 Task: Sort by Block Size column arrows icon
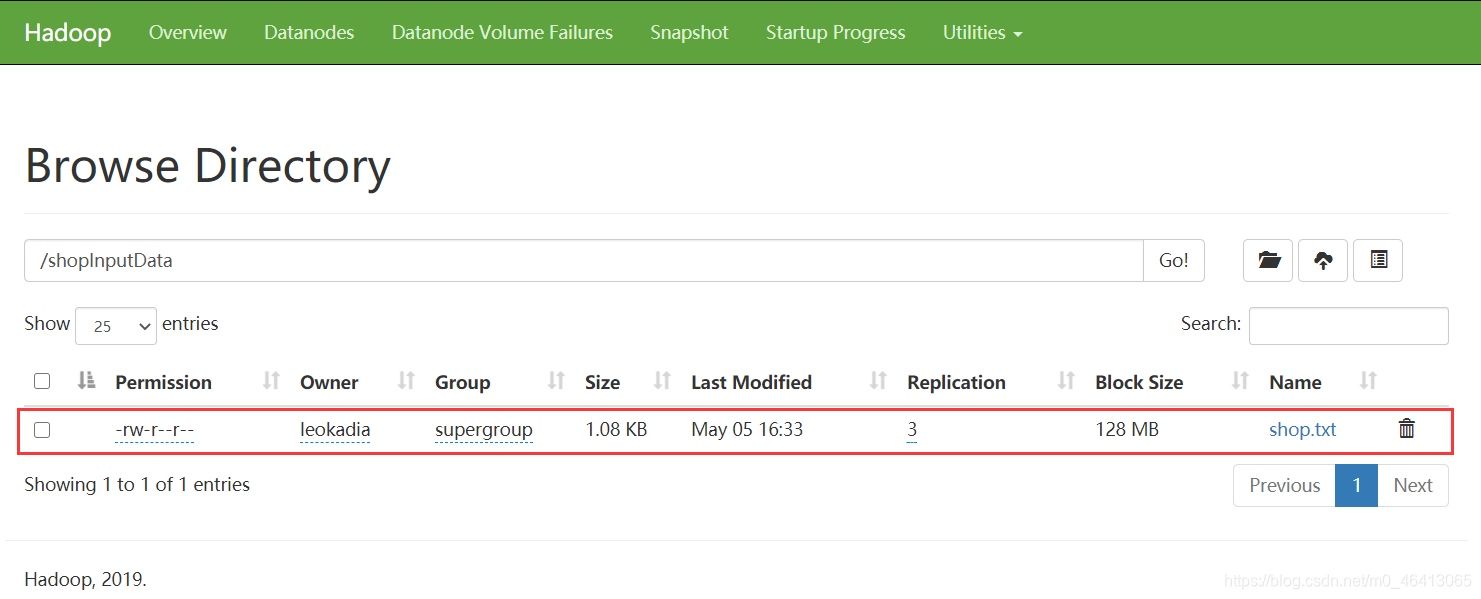[x=1240, y=381]
